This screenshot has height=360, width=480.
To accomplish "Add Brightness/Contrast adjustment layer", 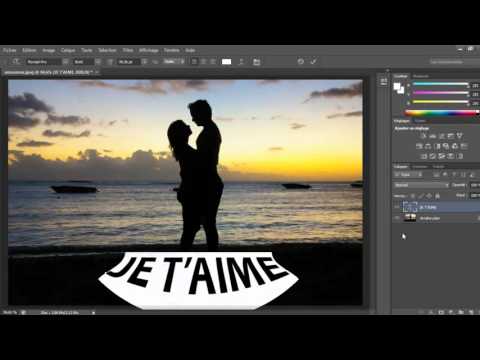I will (x=424, y=136).
